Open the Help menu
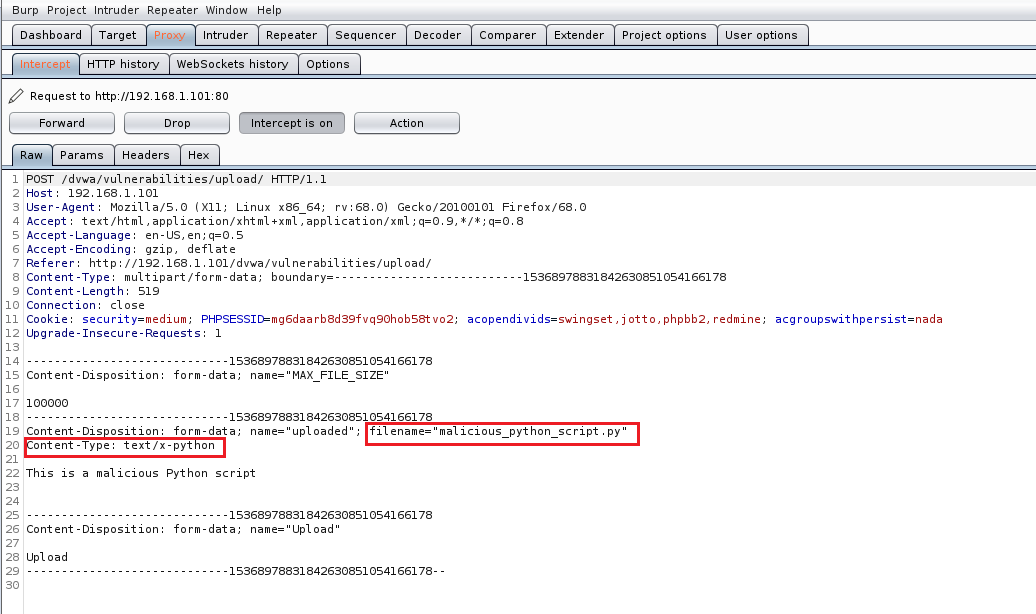Image resolution: width=1036 pixels, height=614 pixels. click(x=269, y=10)
